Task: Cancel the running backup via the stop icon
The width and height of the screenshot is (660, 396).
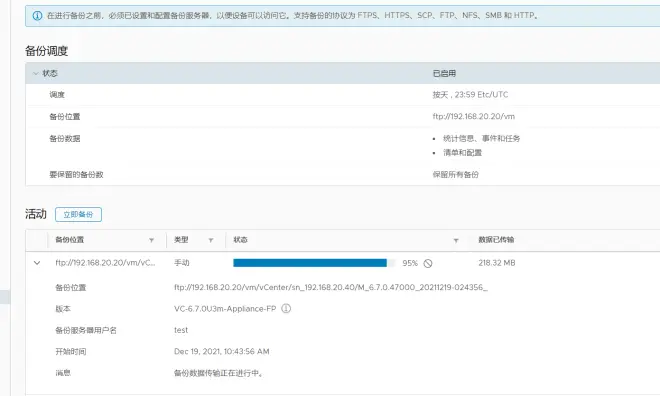Action: click(x=428, y=263)
